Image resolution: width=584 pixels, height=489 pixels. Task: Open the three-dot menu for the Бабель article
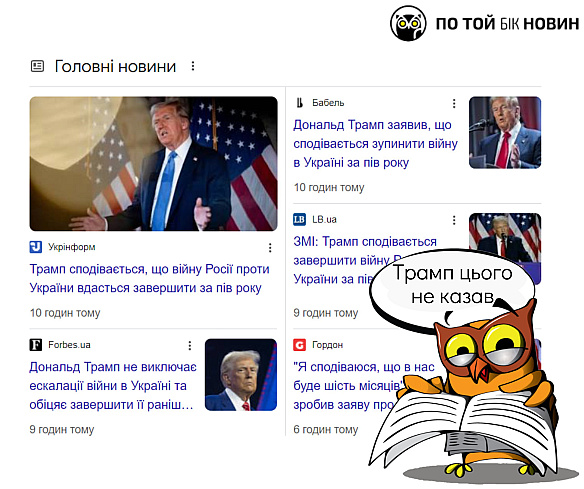[x=454, y=104]
